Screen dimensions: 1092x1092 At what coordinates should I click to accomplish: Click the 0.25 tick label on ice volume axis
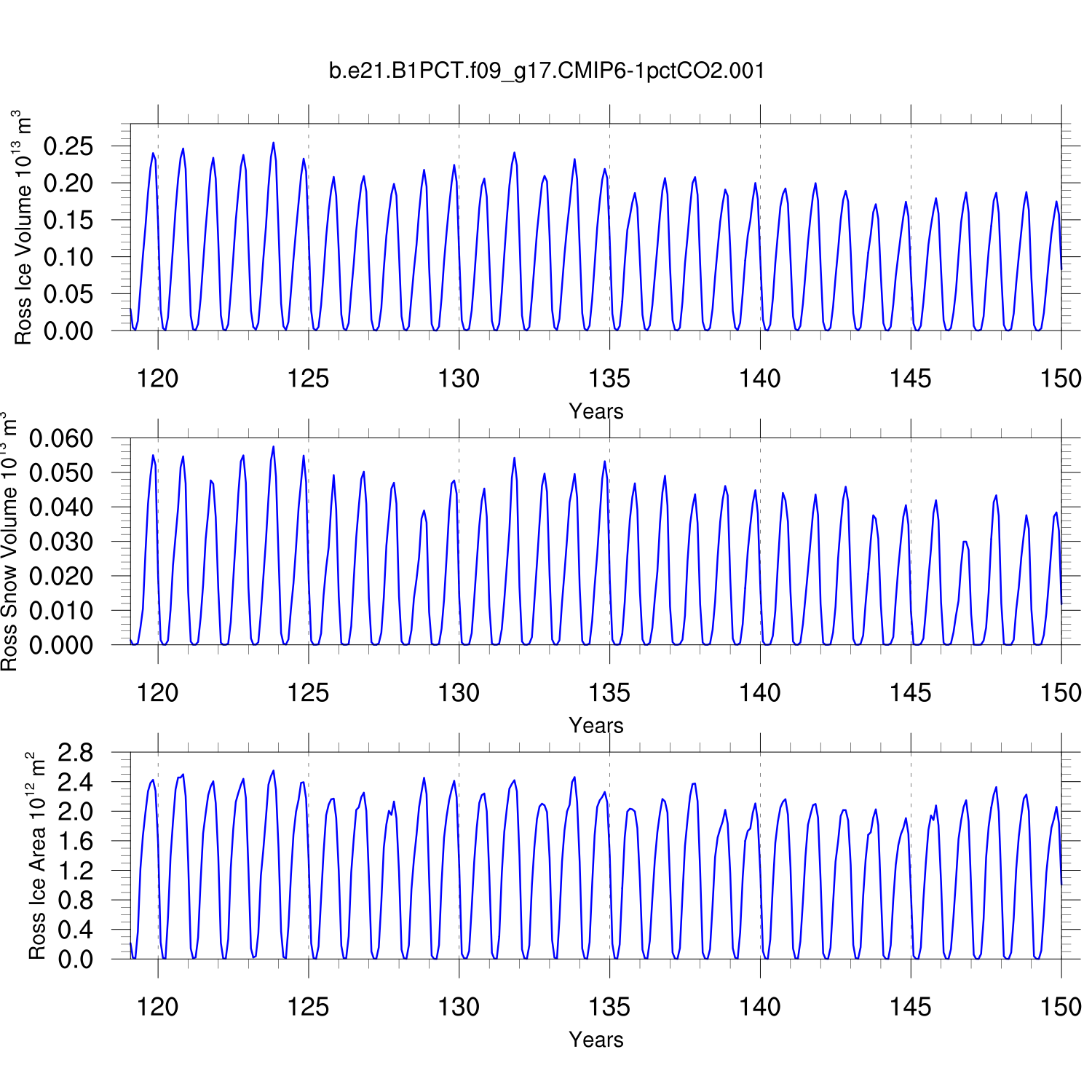pos(68,146)
